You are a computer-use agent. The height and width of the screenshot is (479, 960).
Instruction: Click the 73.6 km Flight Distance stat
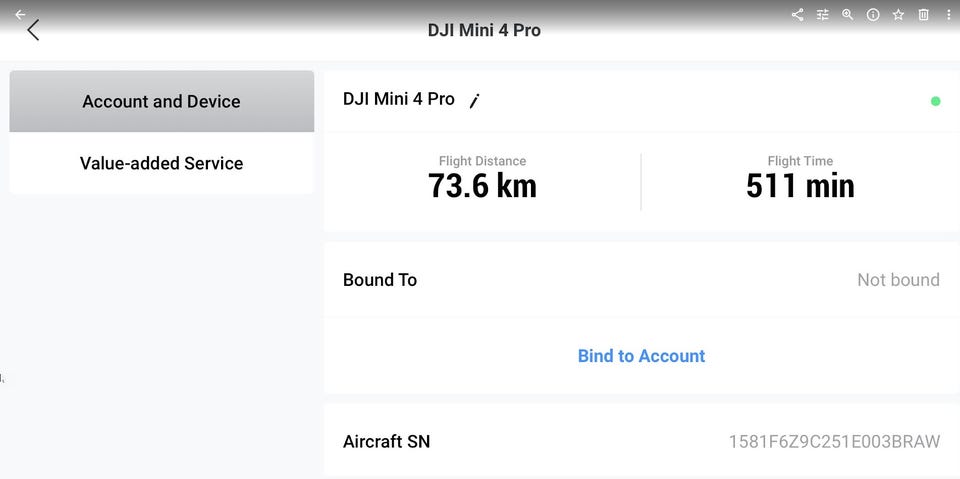(482, 185)
